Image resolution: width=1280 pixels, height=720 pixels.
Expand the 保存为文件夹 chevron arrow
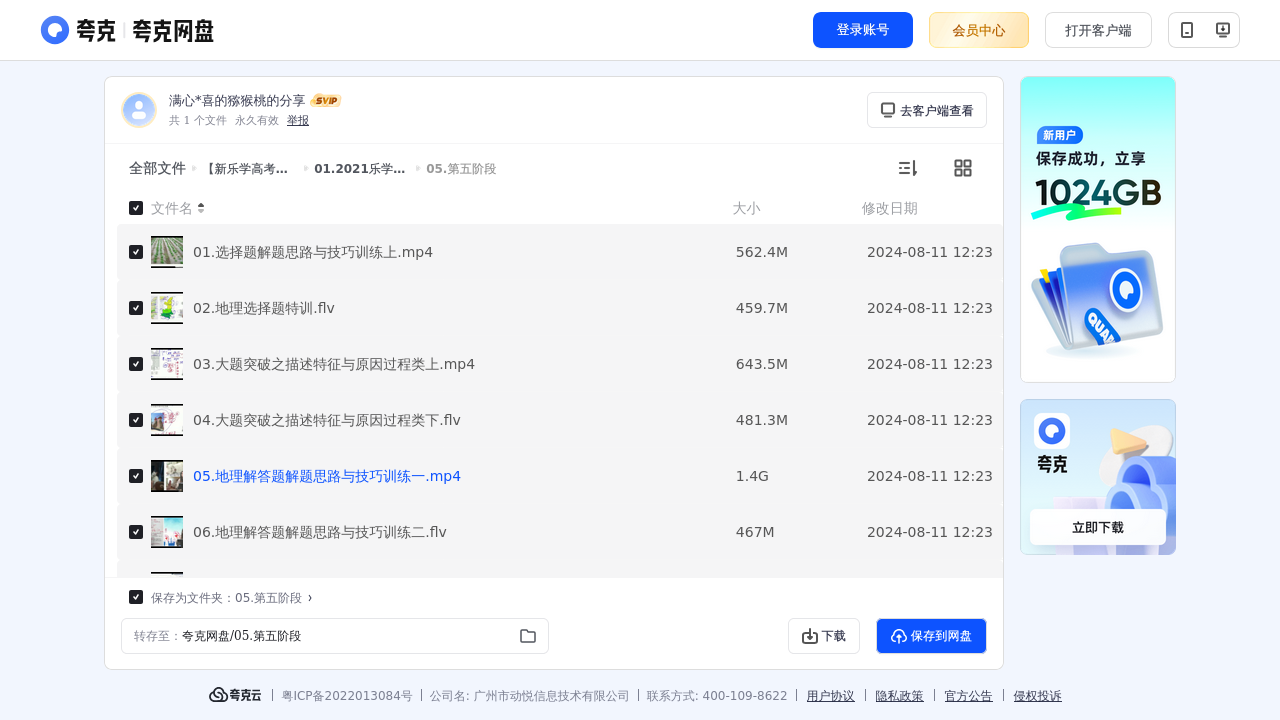[x=310, y=598]
